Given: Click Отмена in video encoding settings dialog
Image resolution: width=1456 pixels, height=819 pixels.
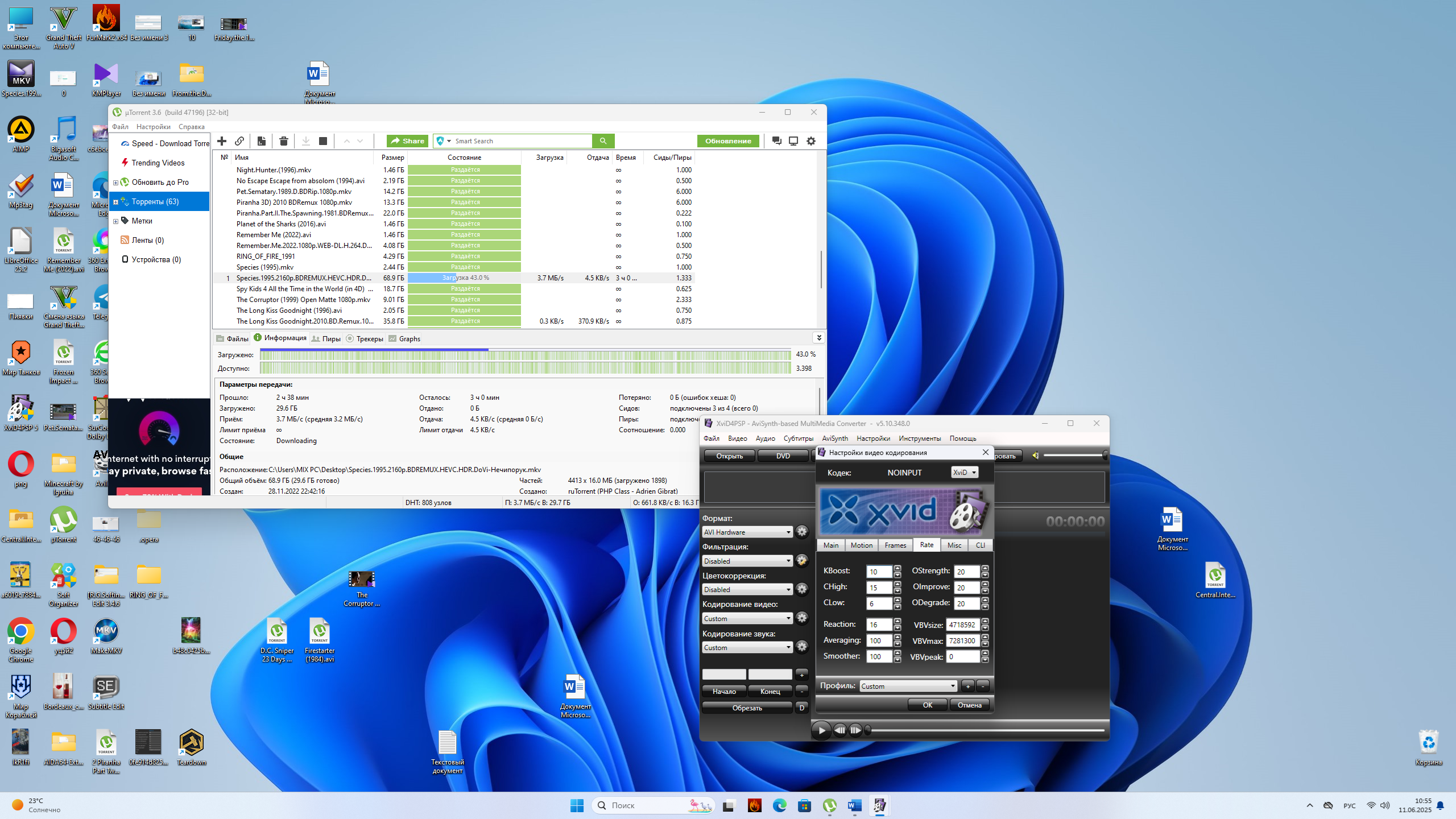Looking at the screenshot, I should (970, 705).
